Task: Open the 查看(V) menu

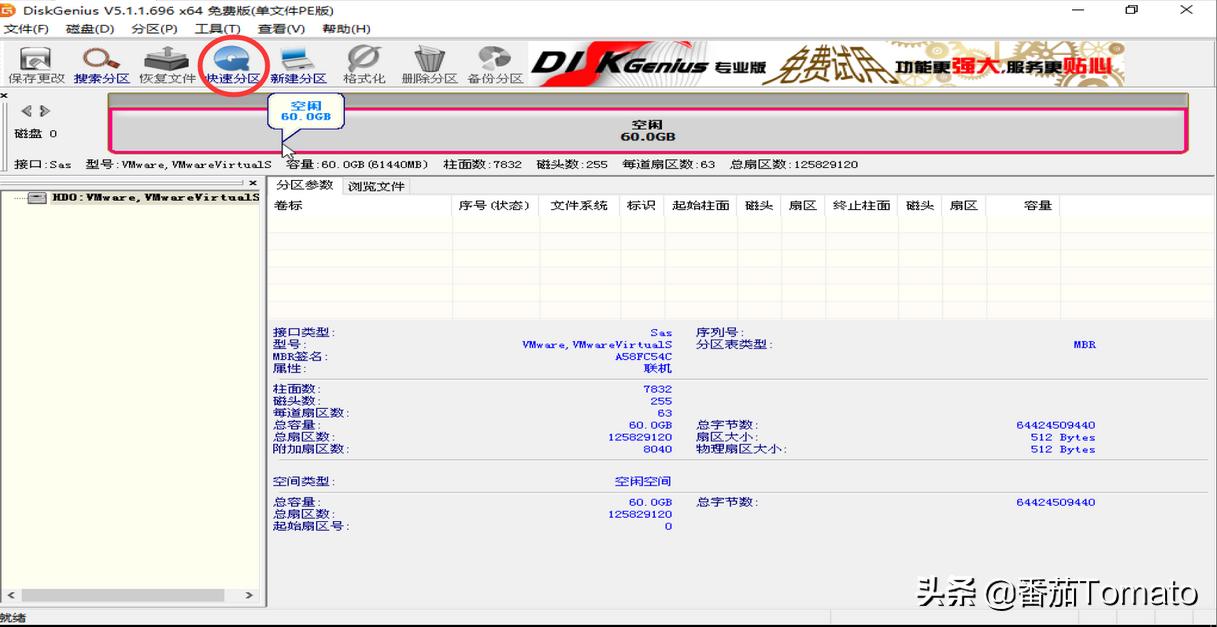Action: coord(281,29)
